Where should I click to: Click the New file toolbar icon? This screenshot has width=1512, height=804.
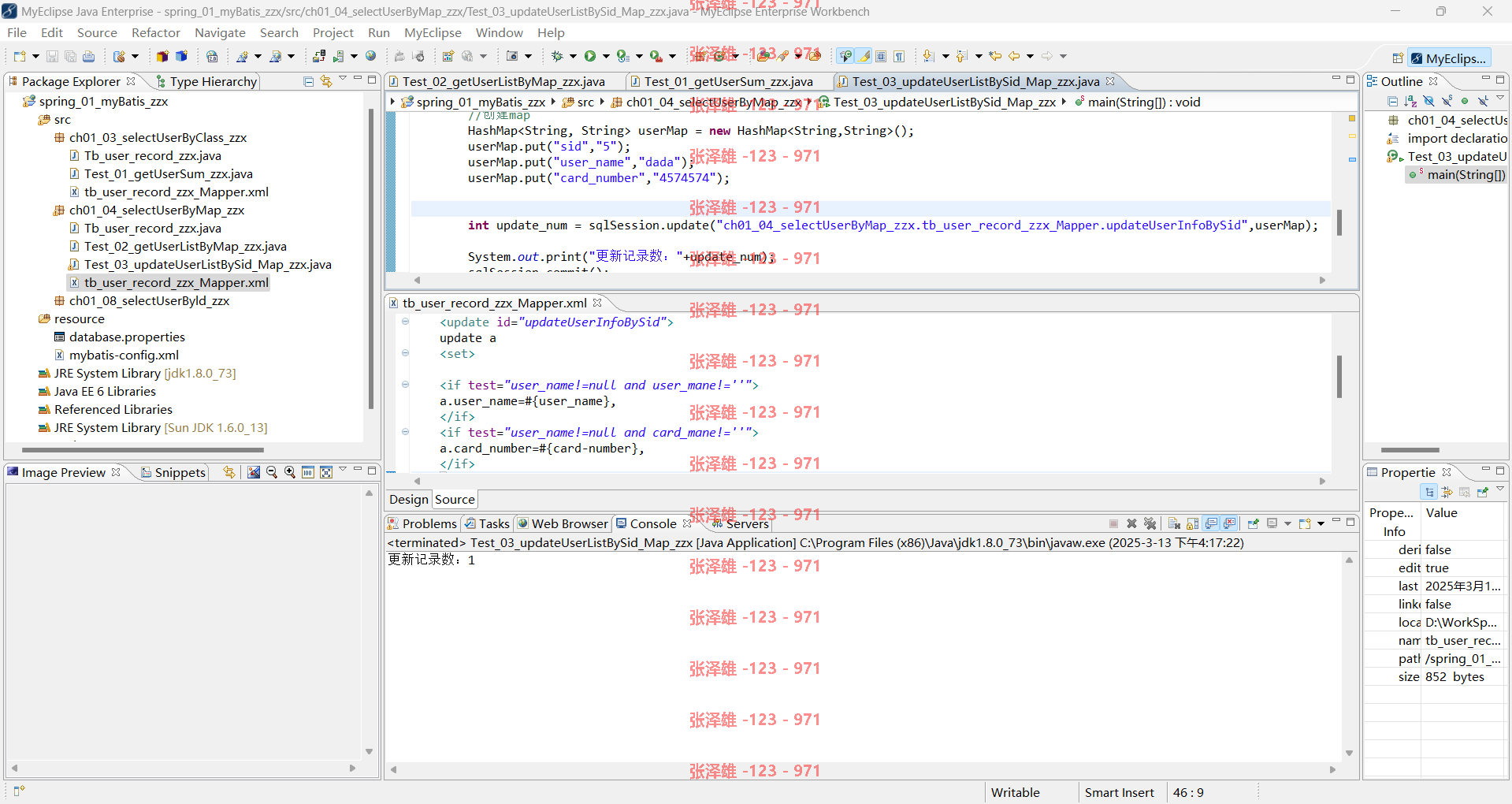[20, 56]
